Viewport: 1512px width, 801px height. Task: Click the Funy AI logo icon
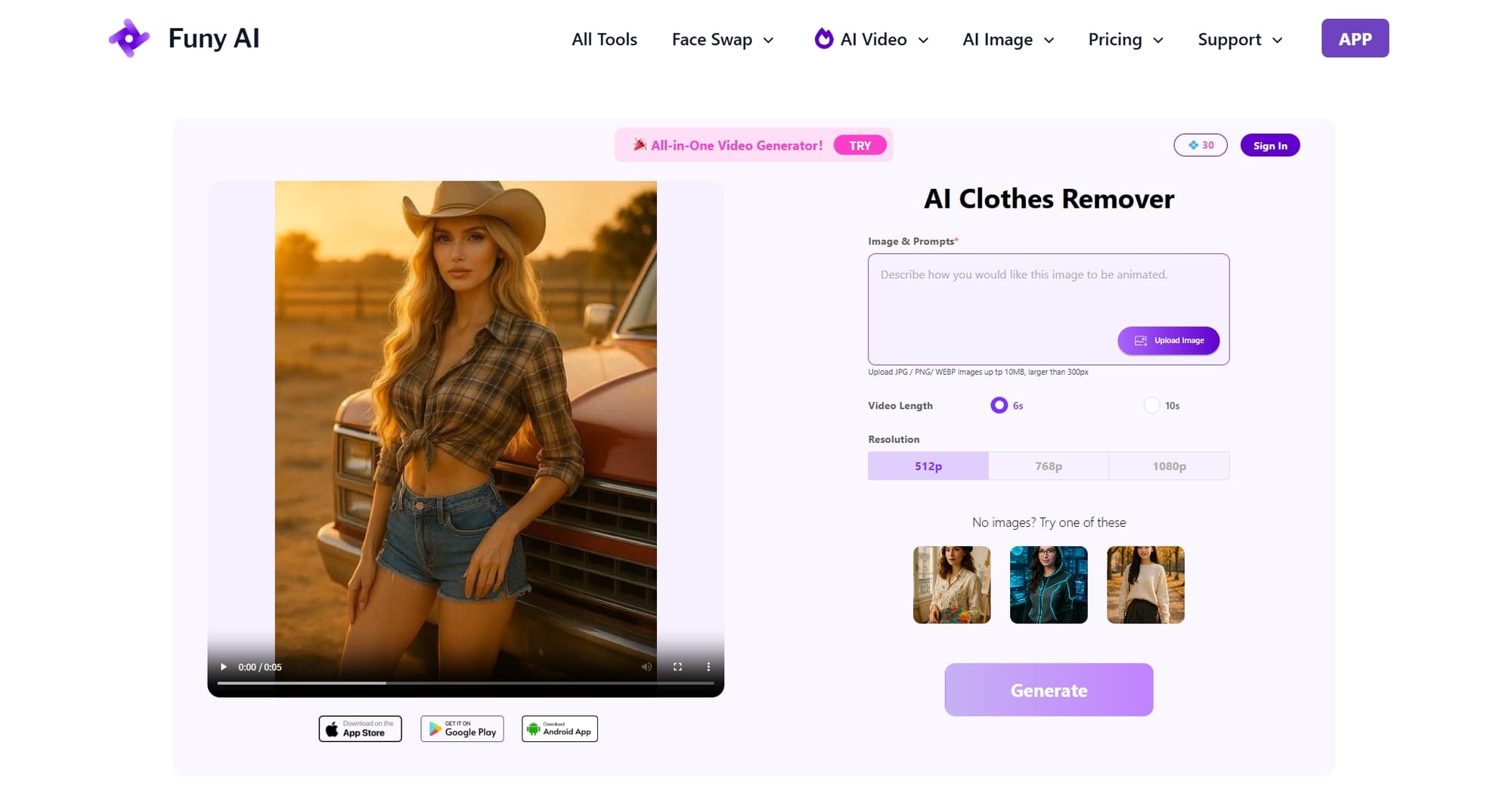pyautogui.click(x=130, y=38)
